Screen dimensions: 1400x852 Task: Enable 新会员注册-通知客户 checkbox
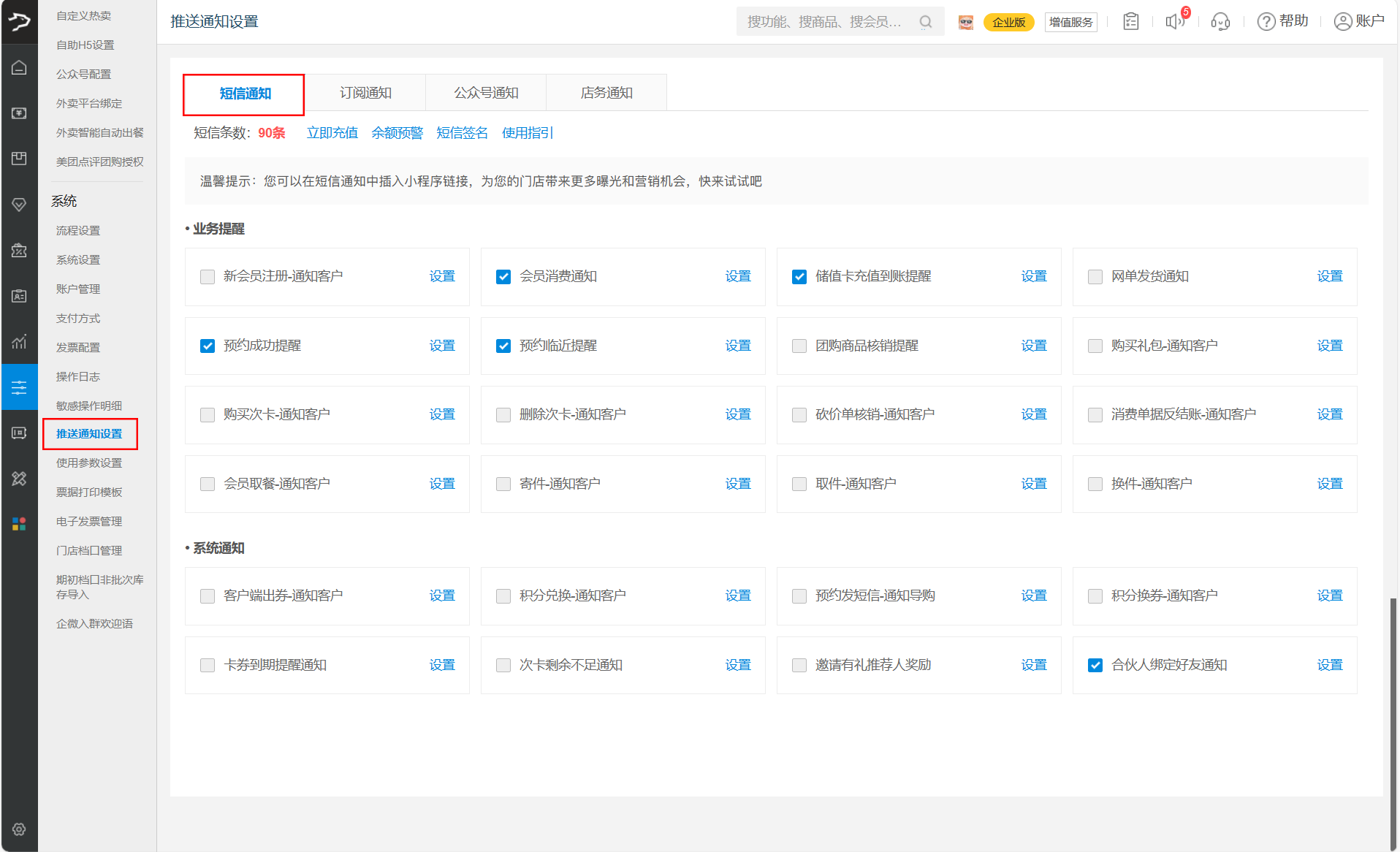(x=208, y=277)
